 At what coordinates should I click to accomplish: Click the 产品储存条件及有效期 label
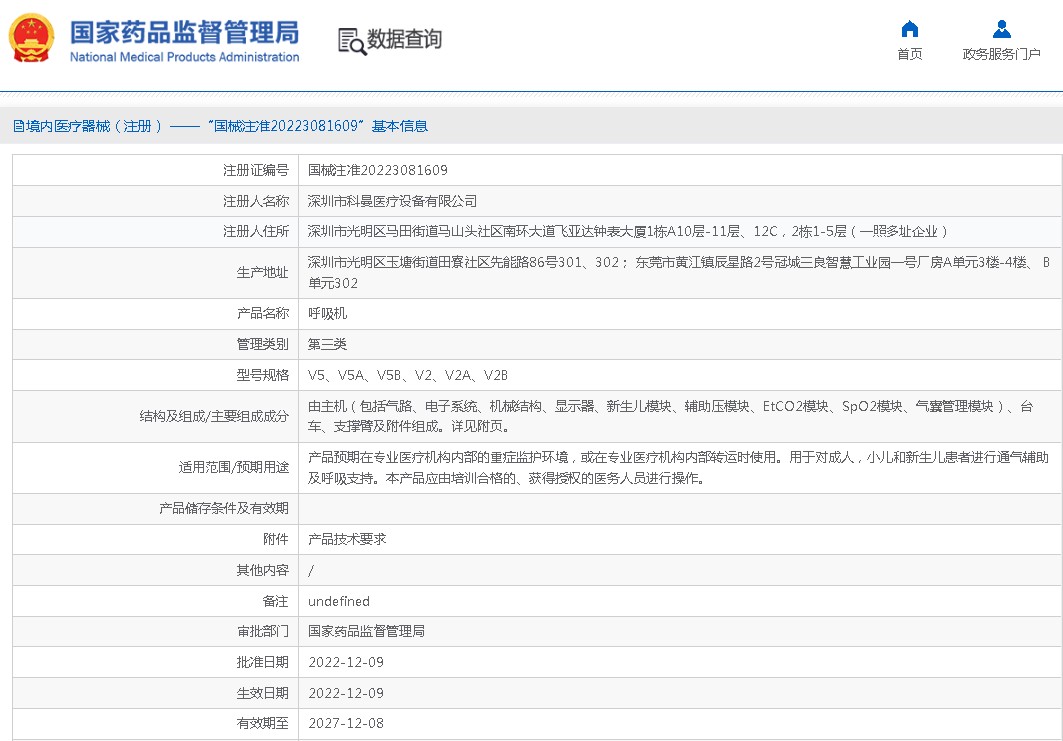tap(224, 508)
